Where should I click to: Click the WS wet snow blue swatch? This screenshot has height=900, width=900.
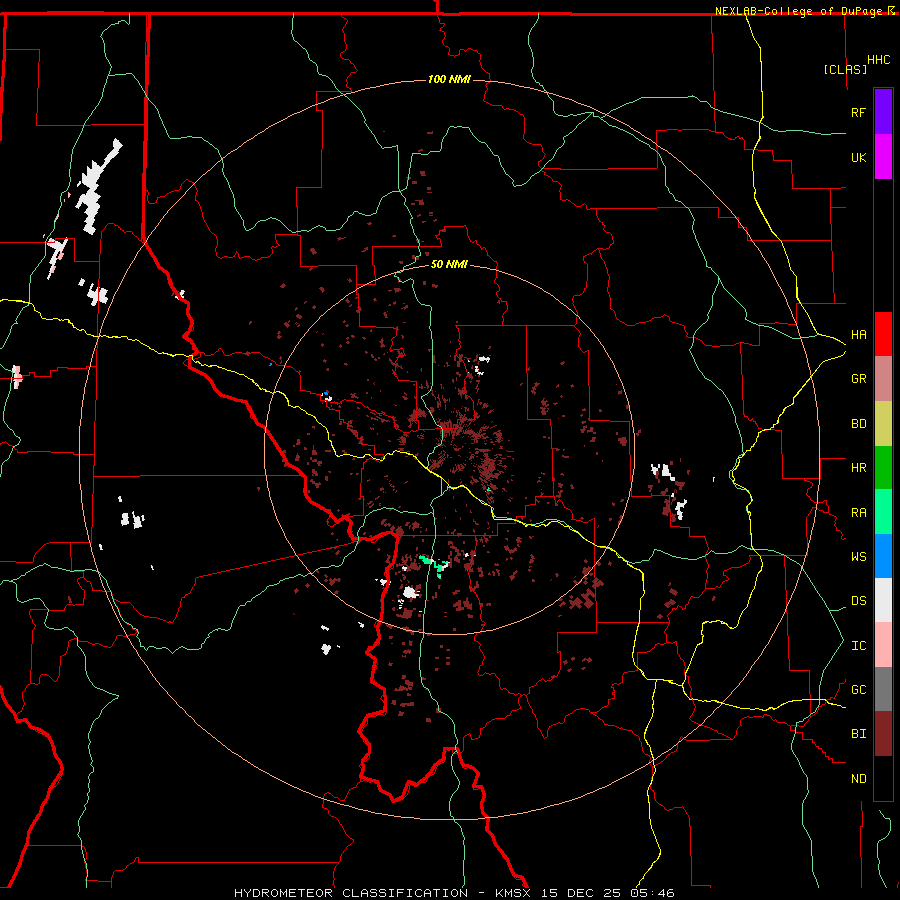point(883,556)
